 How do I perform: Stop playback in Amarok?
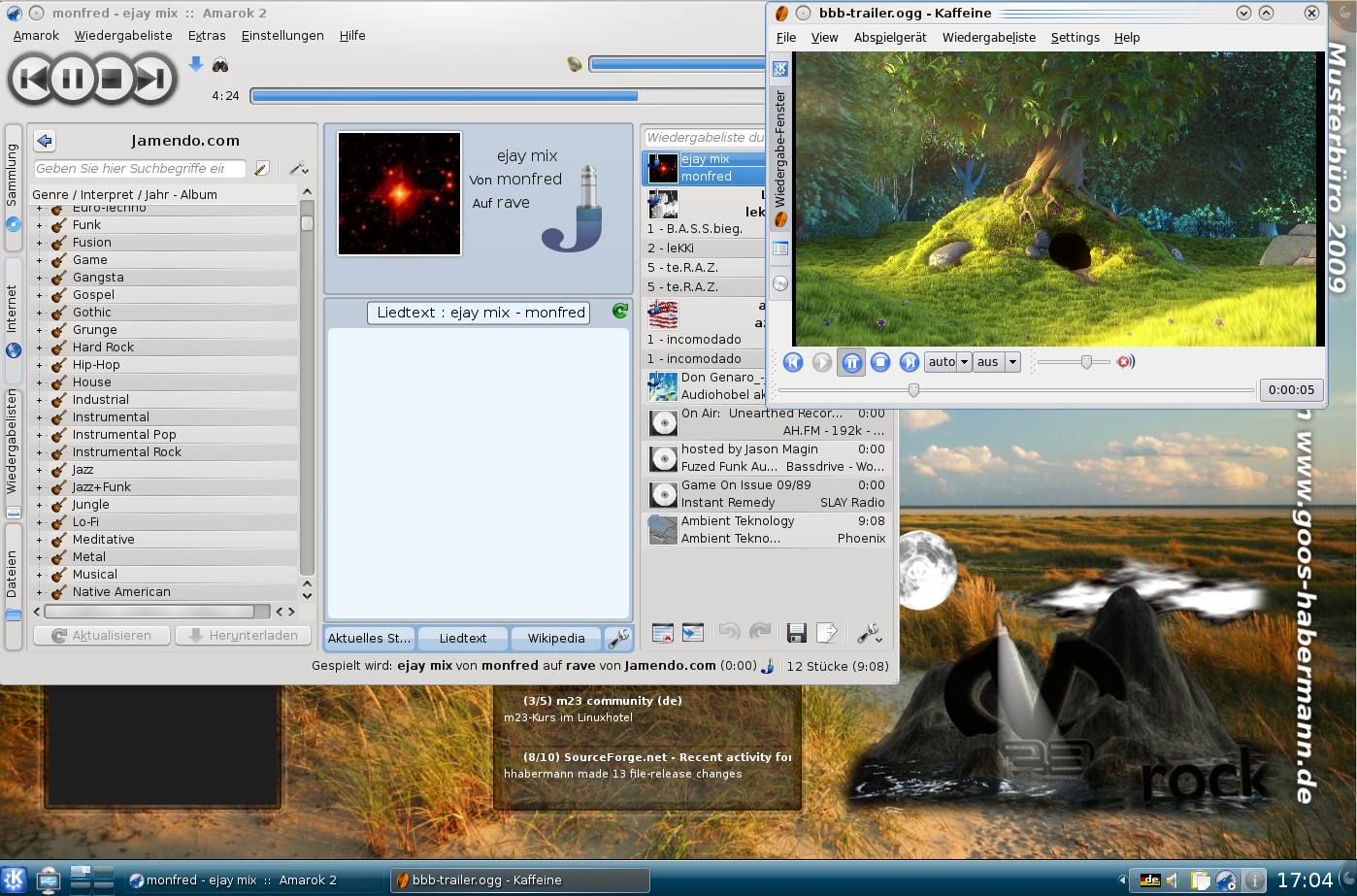(112, 79)
